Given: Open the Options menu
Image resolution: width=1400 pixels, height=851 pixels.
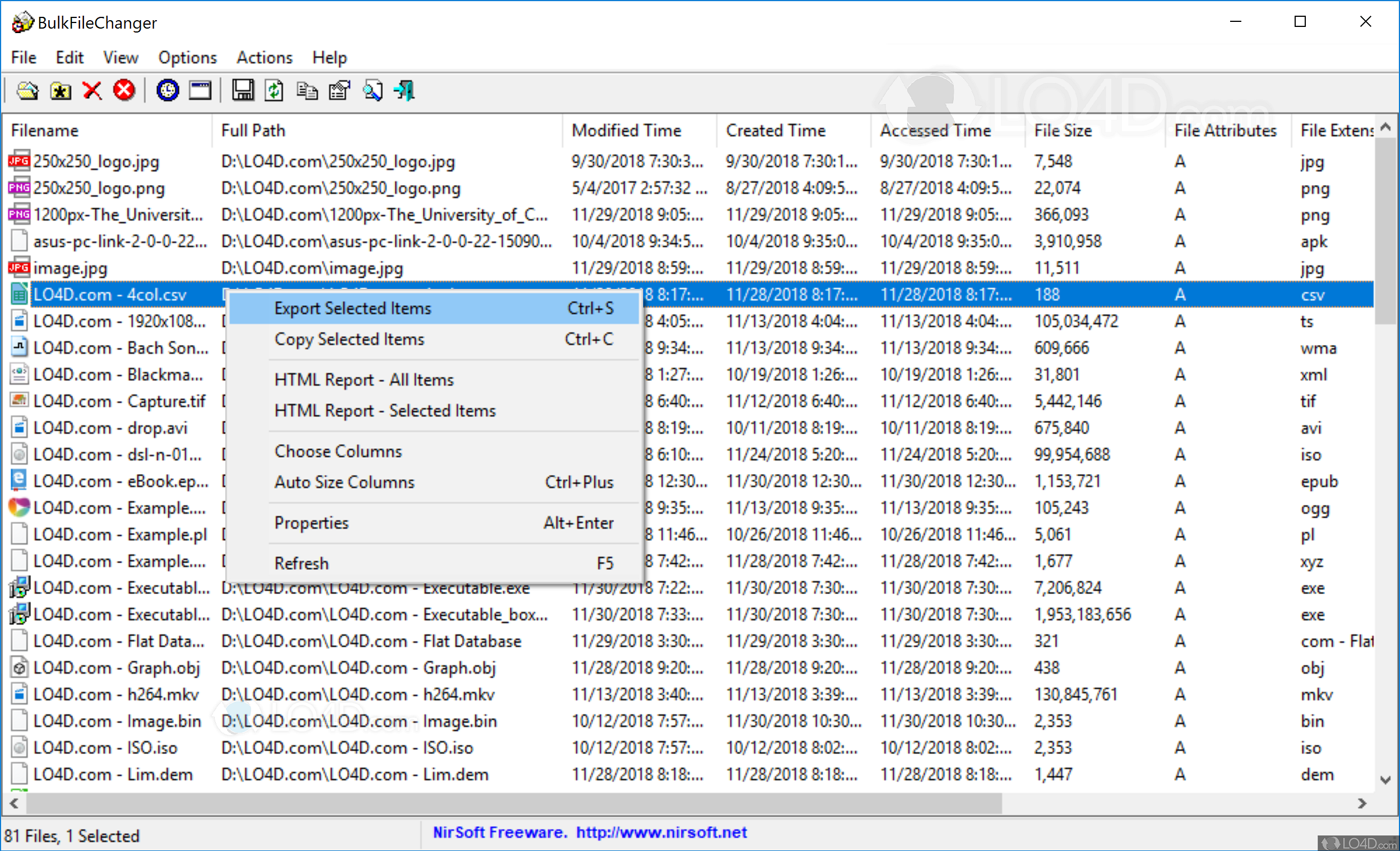Looking at the screenshot, I should tap(187, 57).
